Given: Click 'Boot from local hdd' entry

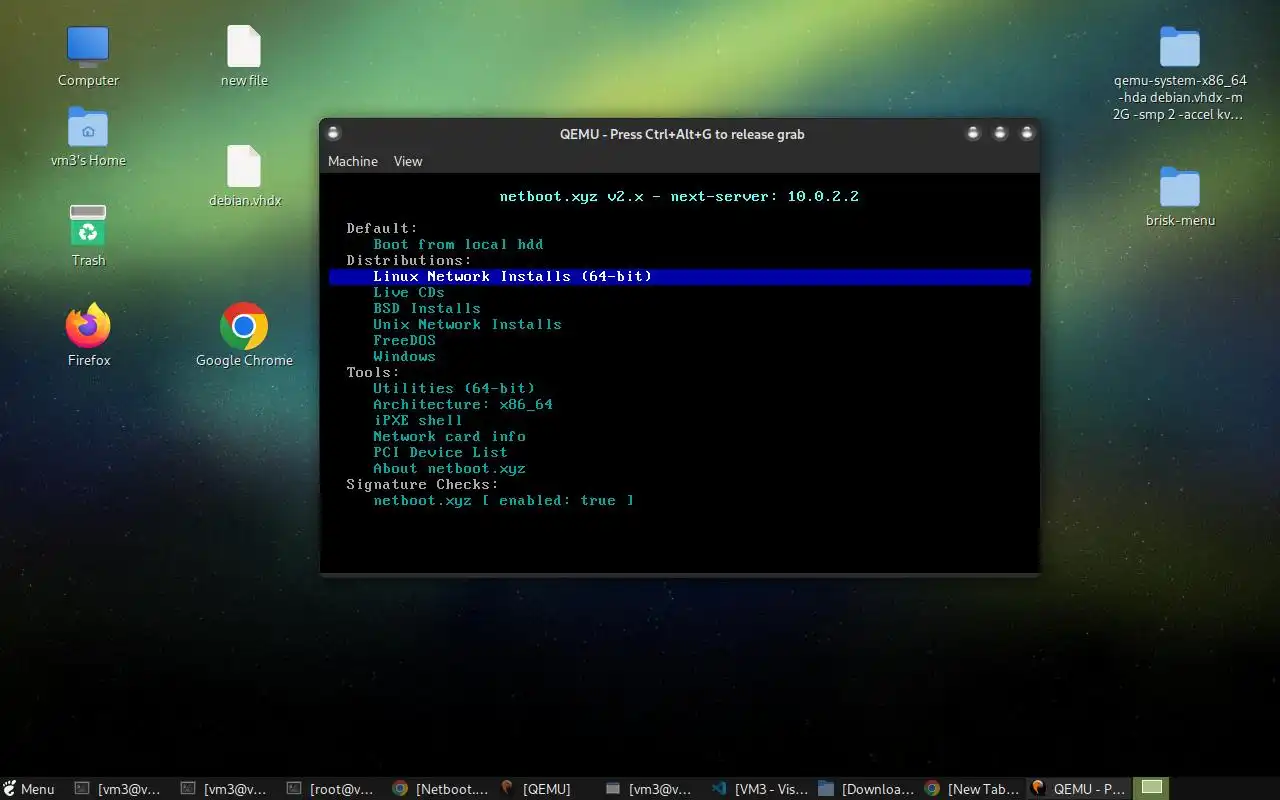Looking at the screenshot, I should tap(458, 244).
